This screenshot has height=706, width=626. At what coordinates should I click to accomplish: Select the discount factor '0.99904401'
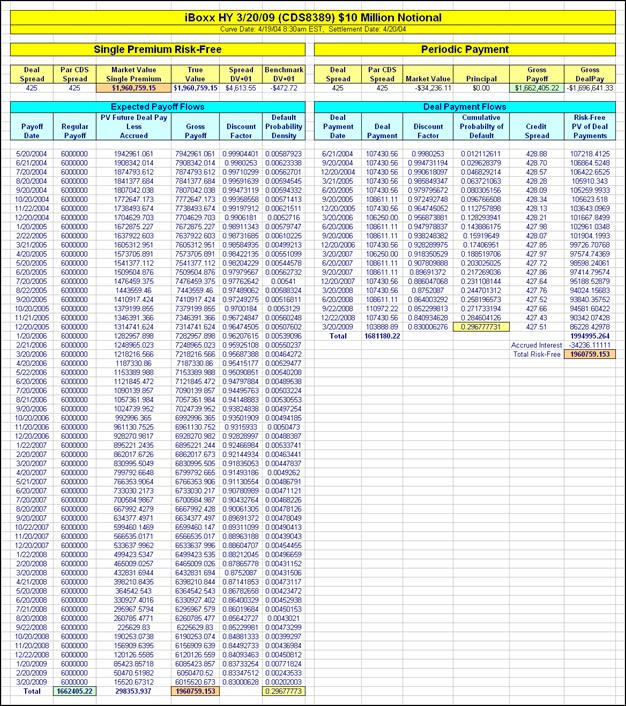point(241,154)
